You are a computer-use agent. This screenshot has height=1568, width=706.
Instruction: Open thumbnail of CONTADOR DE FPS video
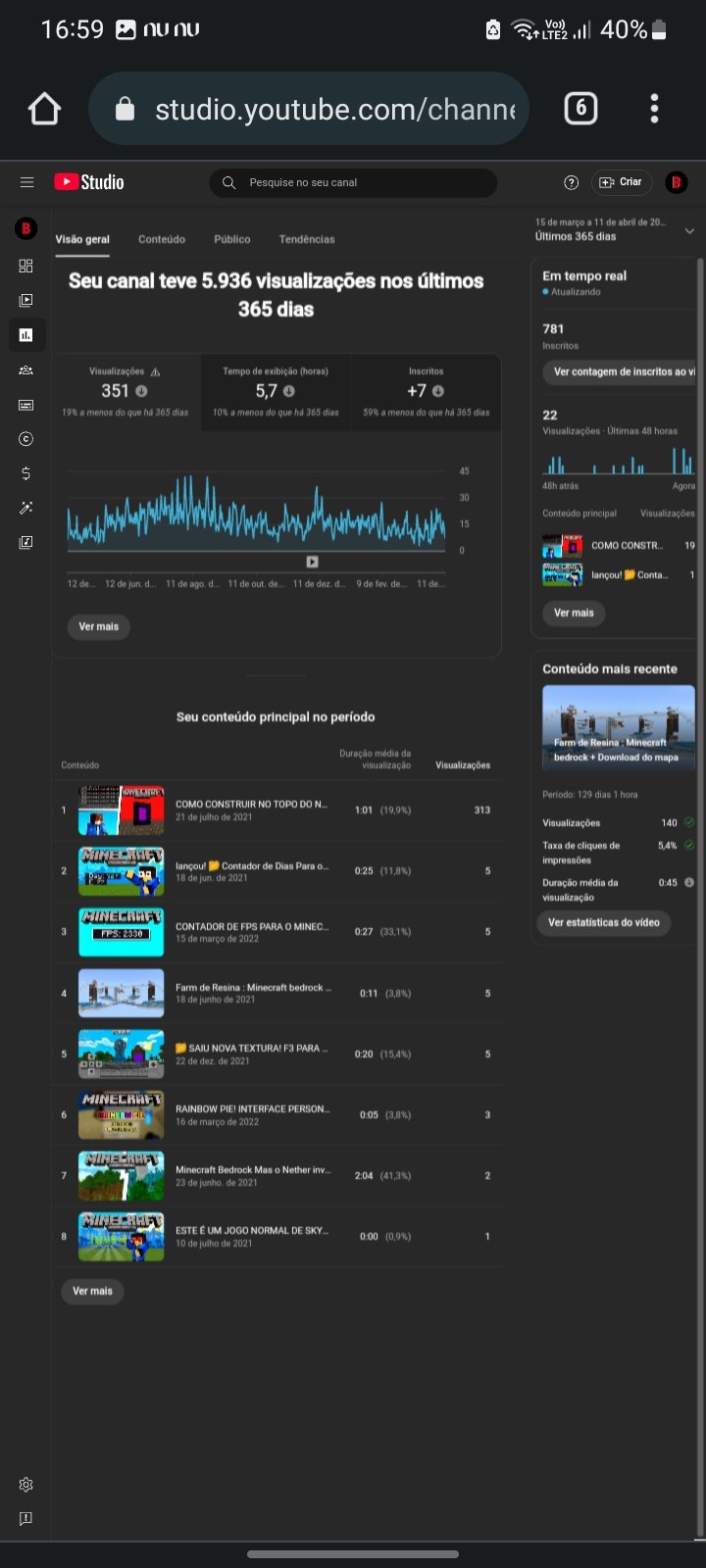tap(121, 932)
